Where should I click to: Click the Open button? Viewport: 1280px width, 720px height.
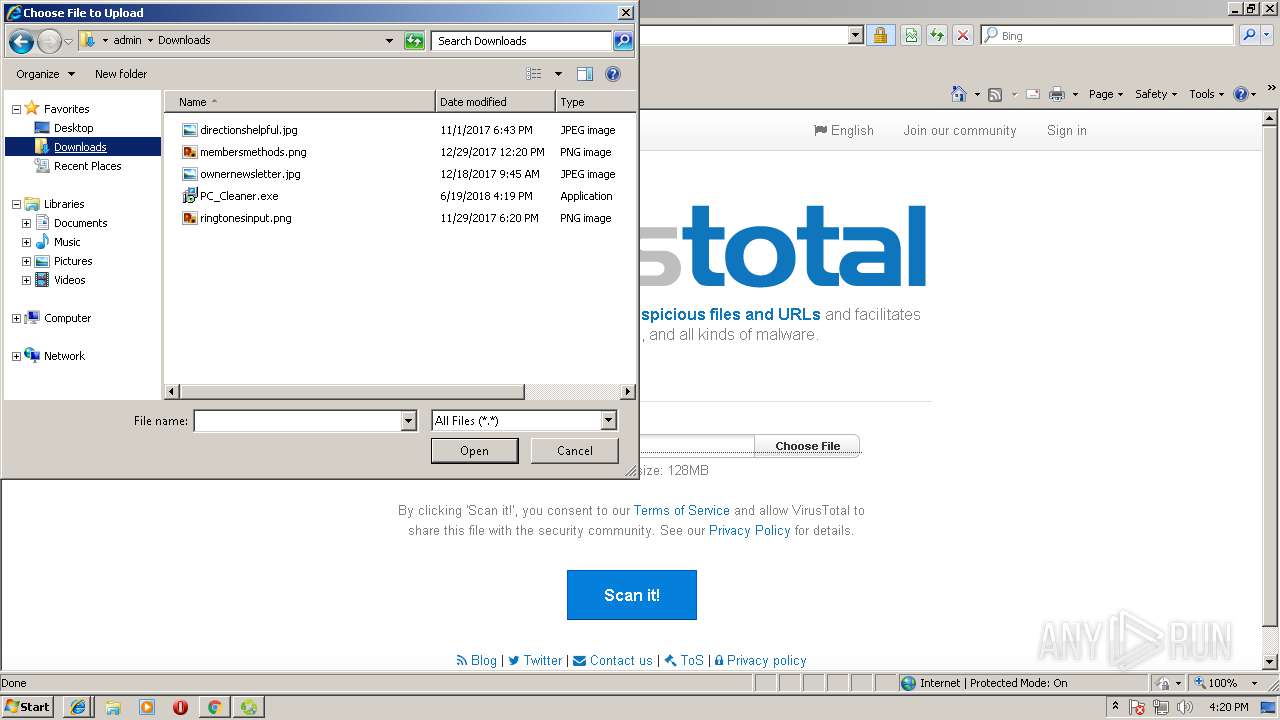(x=474, y=451)
